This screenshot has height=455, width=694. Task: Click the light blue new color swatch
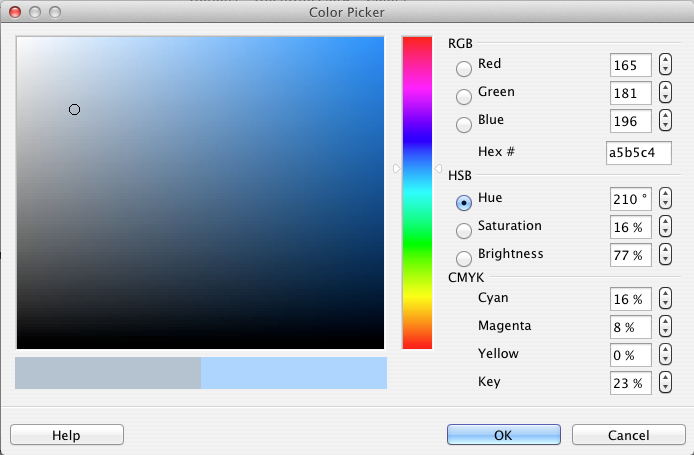pyautogui.click(x=294, y=373)
